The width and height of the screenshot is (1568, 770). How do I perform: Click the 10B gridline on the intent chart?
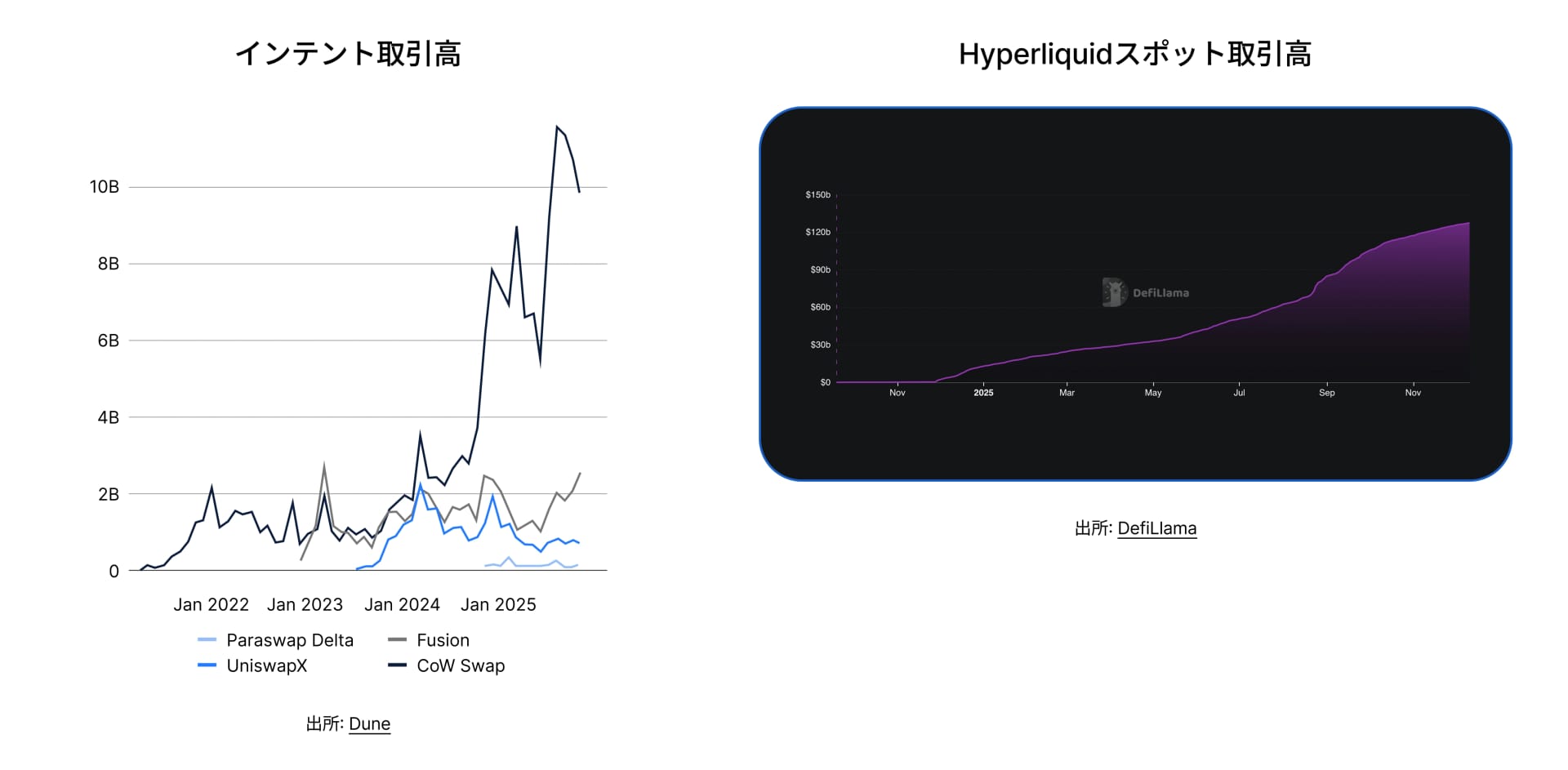click(x=367, y=186)
